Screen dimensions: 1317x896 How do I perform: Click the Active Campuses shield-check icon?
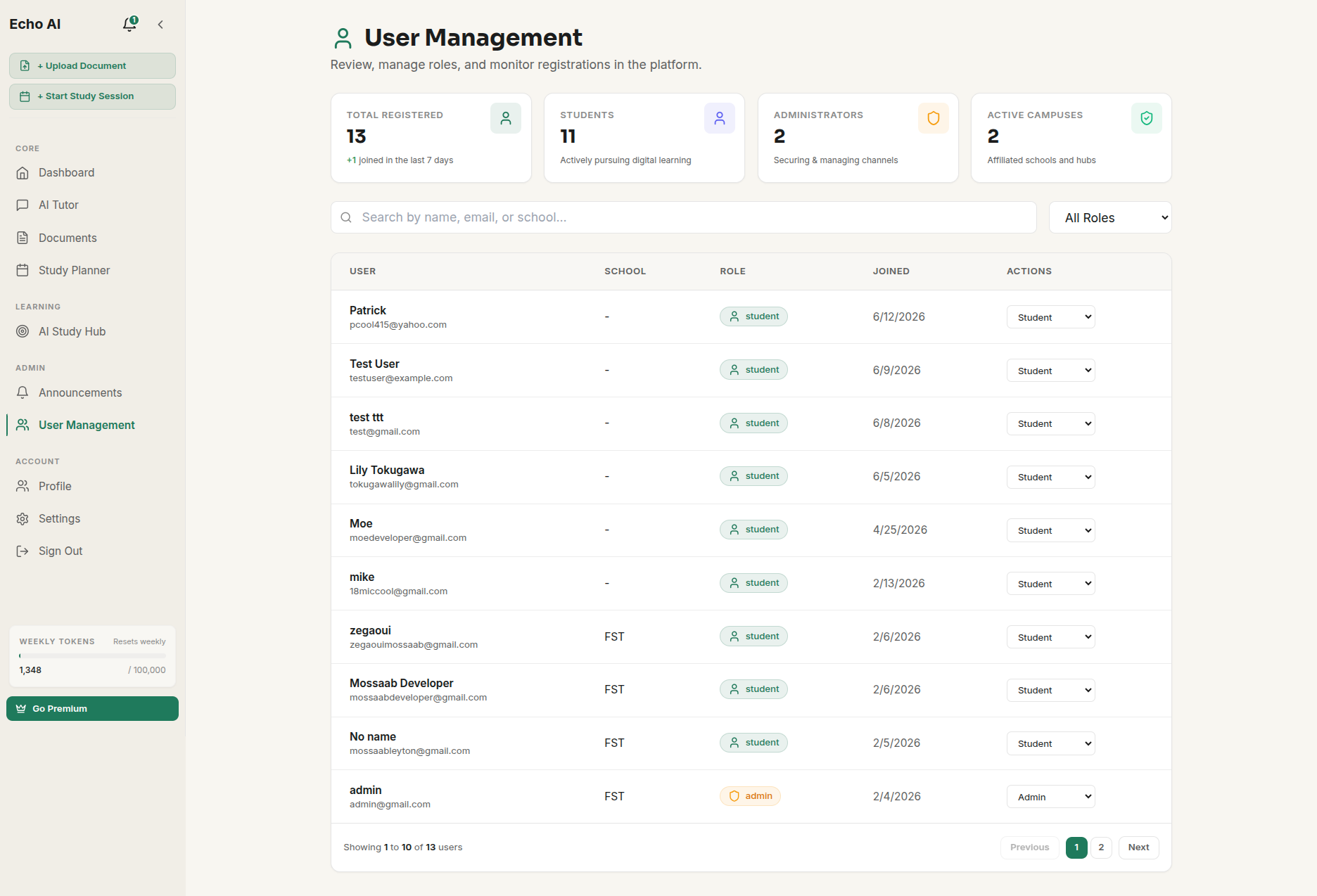(1147, 118)
